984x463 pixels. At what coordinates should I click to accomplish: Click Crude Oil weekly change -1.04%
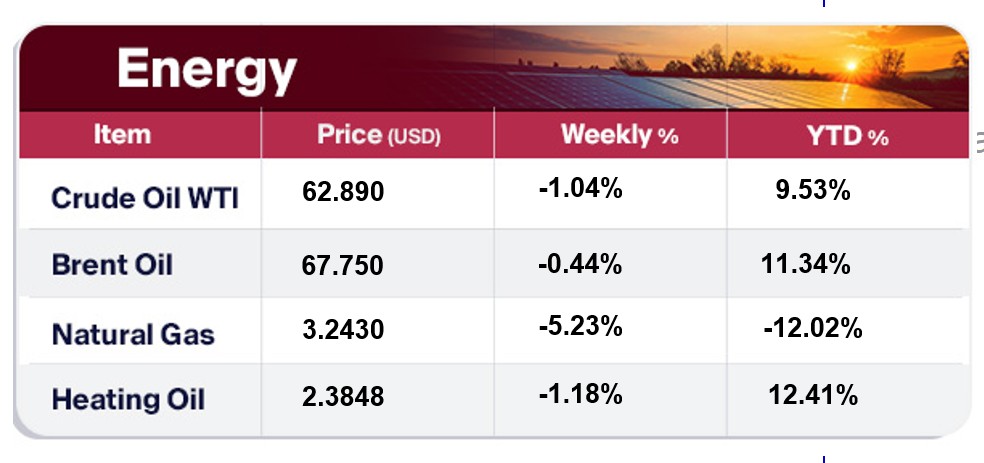click(x=581, y=187)
